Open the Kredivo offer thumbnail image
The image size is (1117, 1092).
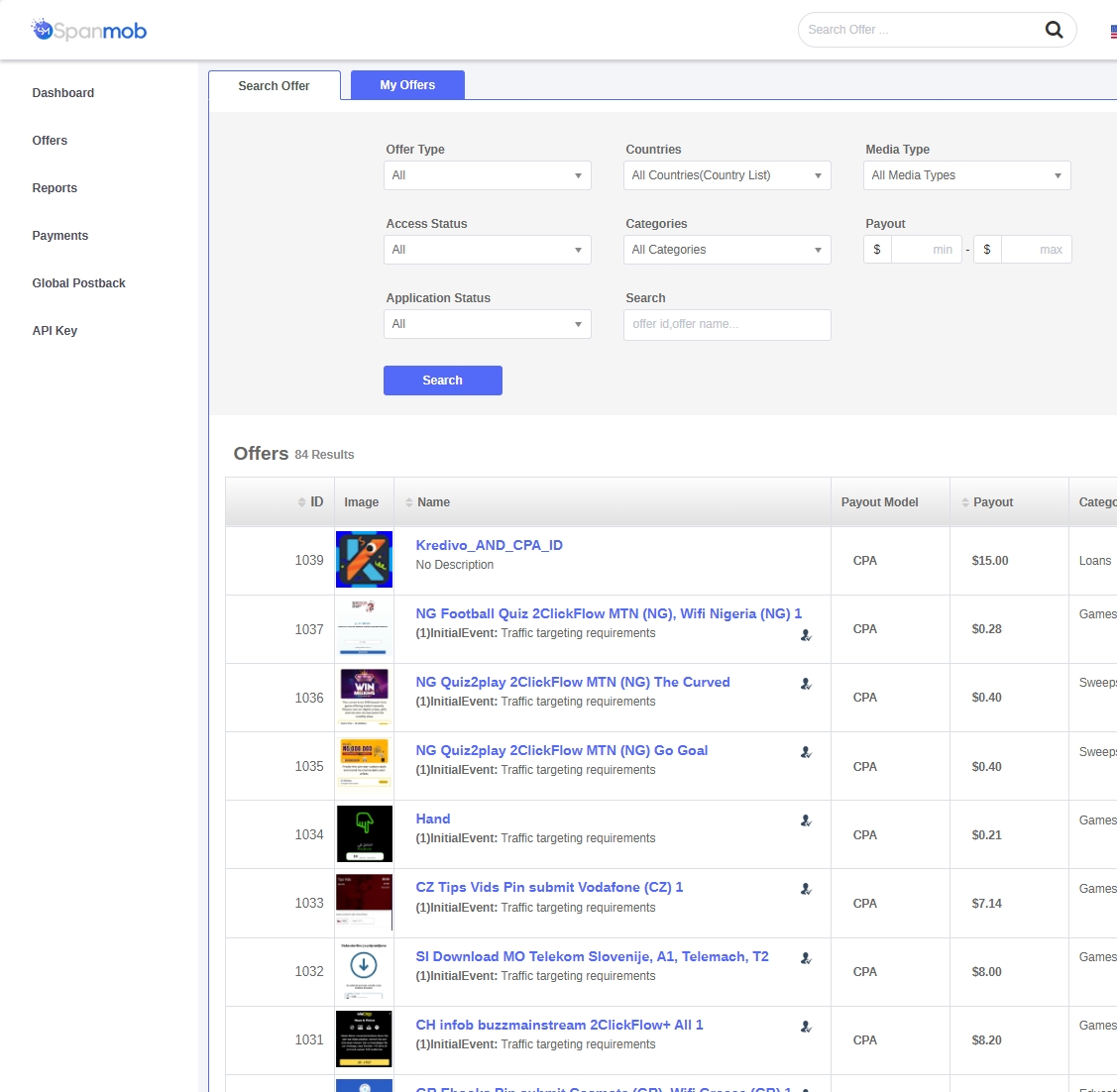(364, 559)
